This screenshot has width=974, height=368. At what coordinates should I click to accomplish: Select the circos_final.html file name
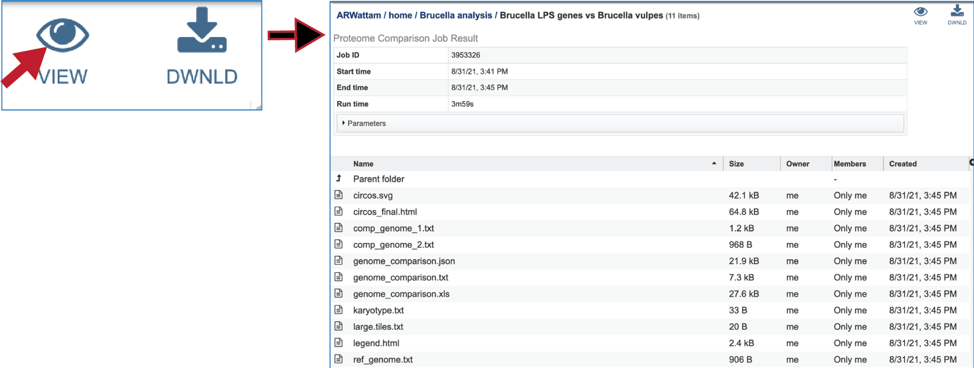pos(384,211)
